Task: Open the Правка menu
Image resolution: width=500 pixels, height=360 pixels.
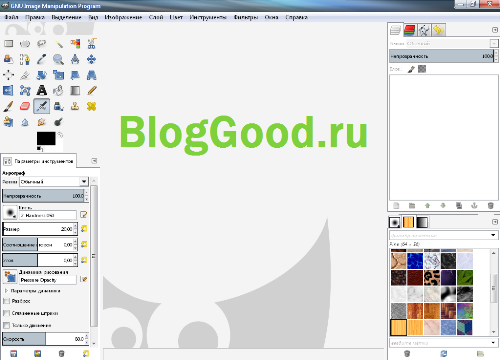Action: coord(35,17)
